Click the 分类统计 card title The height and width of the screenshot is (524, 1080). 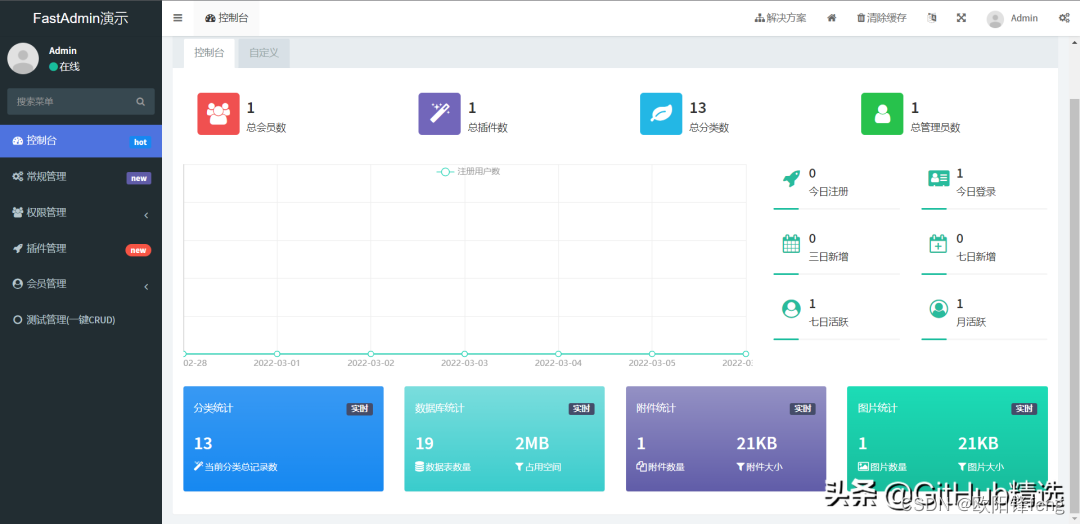tap(214, 408)
